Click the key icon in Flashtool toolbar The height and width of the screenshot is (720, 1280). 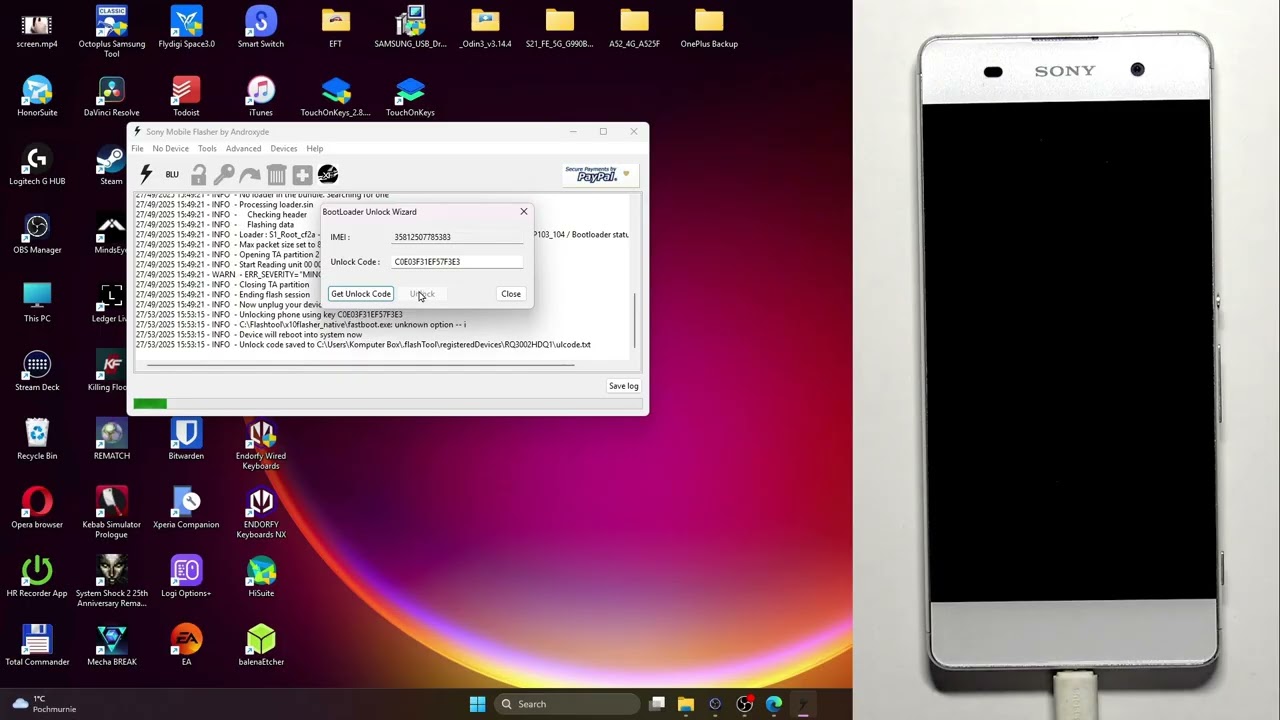224,175
